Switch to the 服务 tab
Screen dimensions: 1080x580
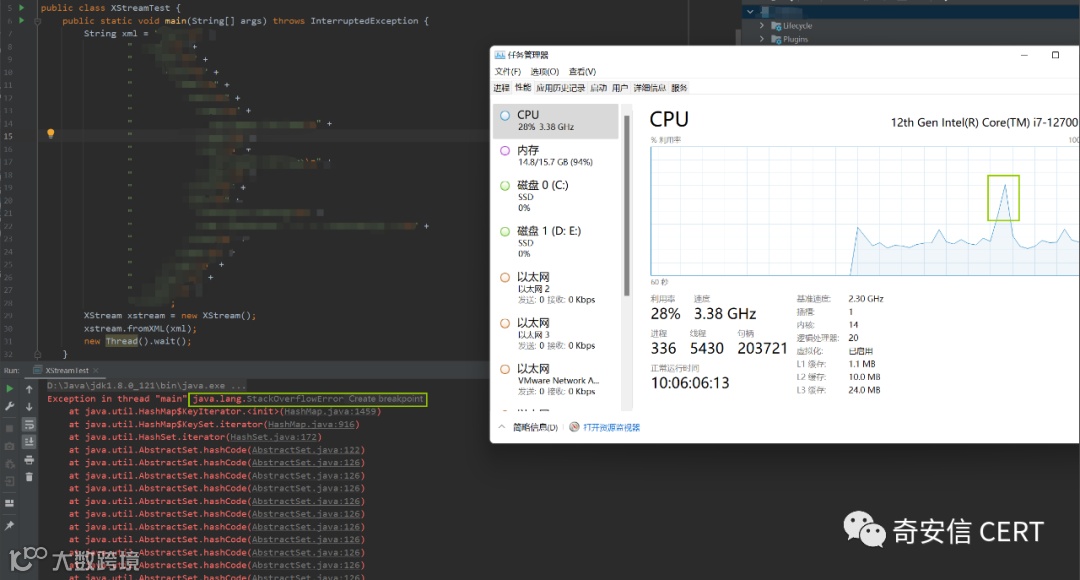(x=679, y=88)
